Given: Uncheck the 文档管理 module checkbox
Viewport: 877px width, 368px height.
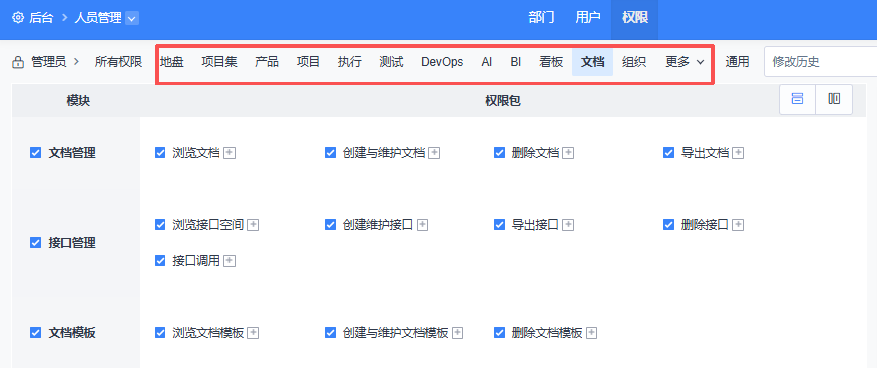Looking at the screenshot, I should 35,153.
